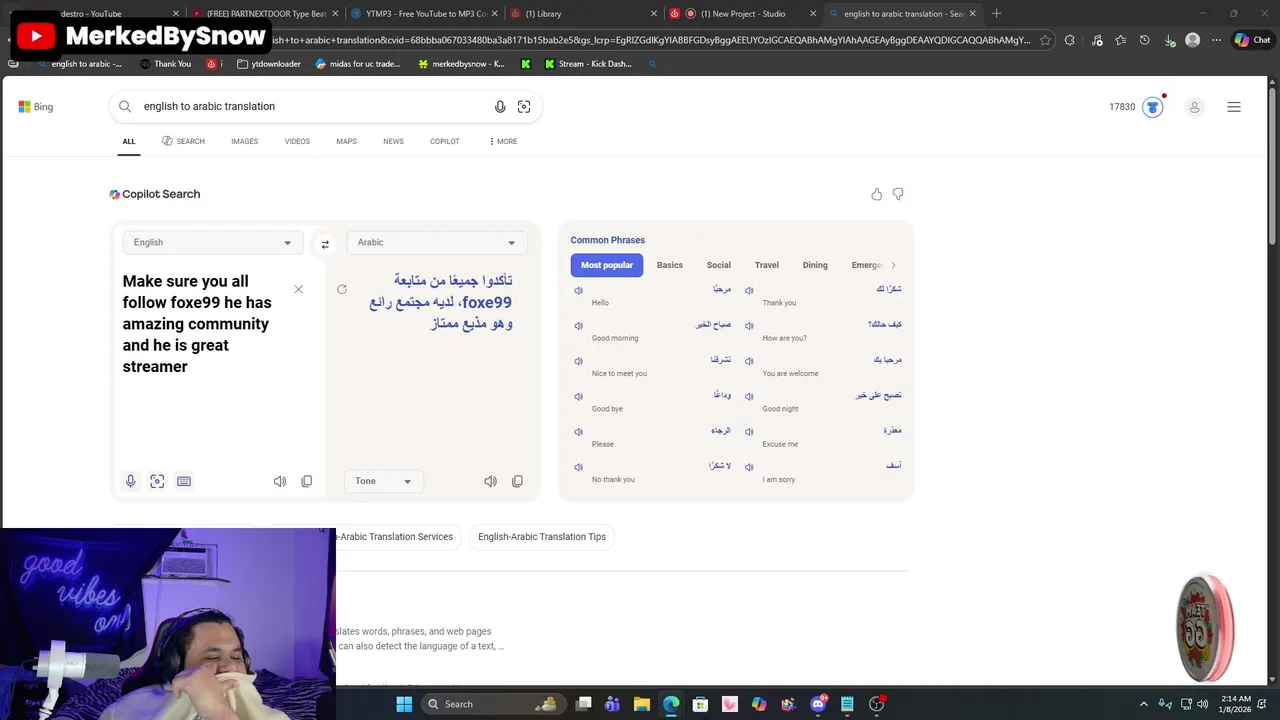1280x720 pixels.
Task: Open the on-screen keyboard icon
Action: (184, 481)
